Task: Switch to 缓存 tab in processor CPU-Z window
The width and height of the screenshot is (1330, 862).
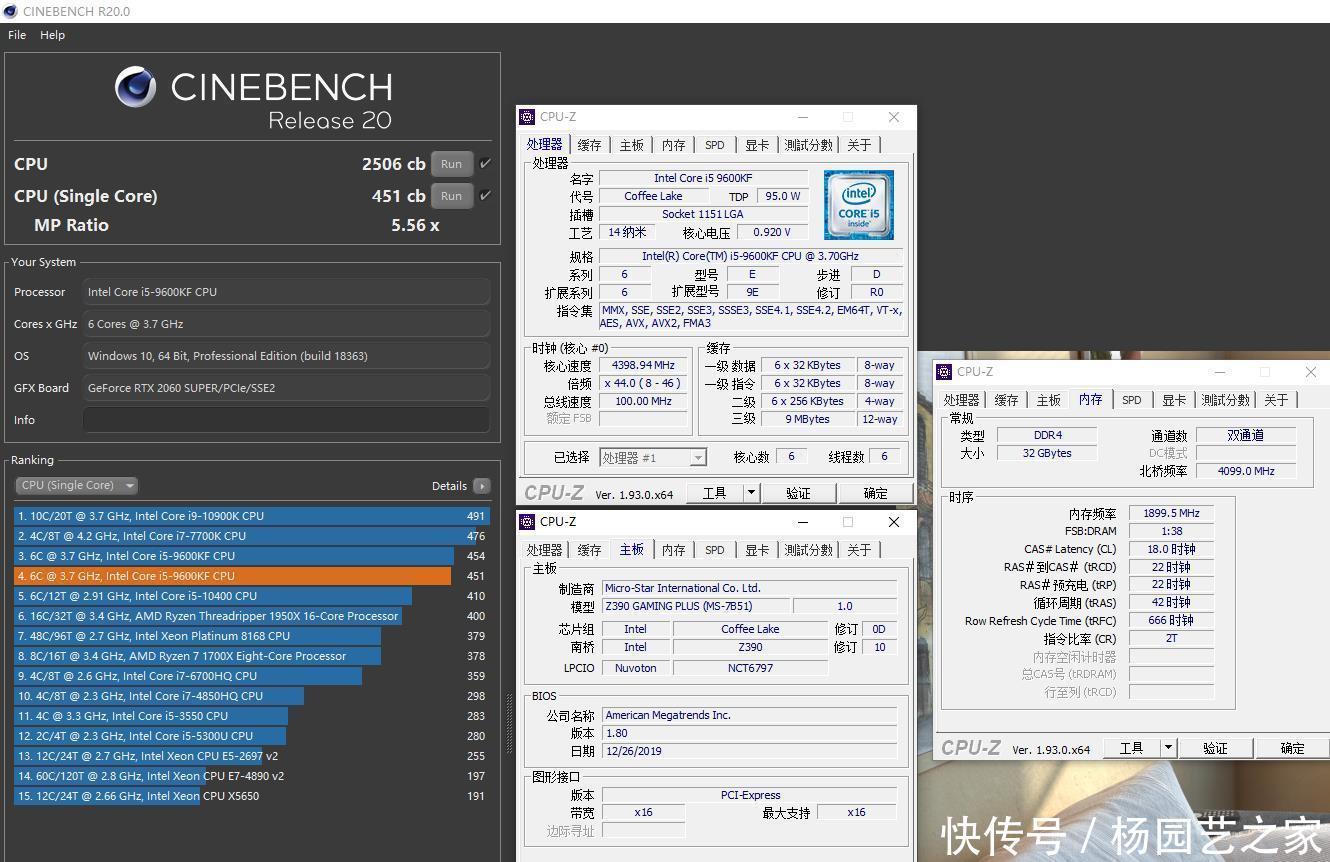Action: point(589,145)
